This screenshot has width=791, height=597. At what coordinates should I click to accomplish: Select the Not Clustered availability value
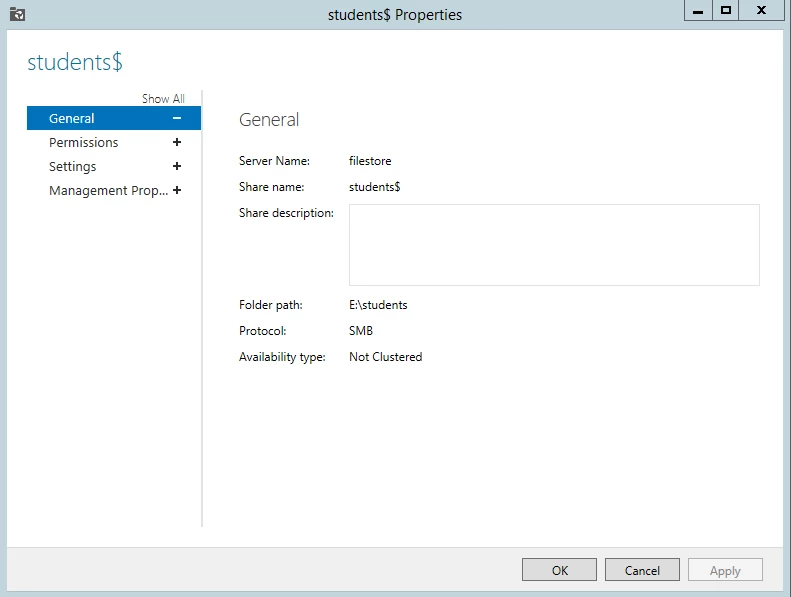[385, 357]
